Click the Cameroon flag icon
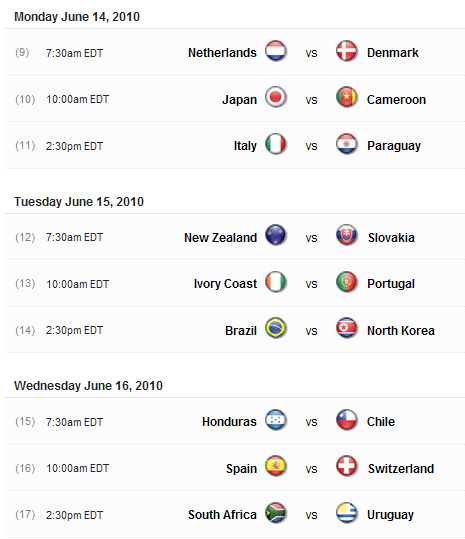 [x=346, y=97]
